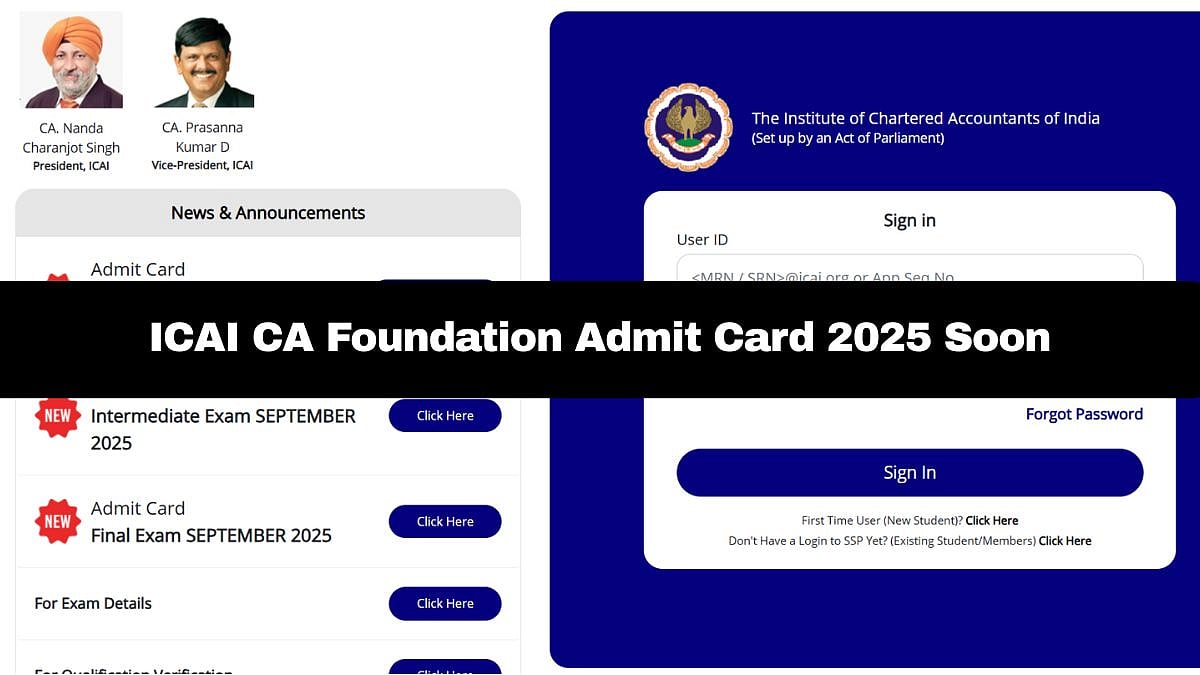Click the For Exam Details label
The image size is (1200, 675).
point(93,603)
